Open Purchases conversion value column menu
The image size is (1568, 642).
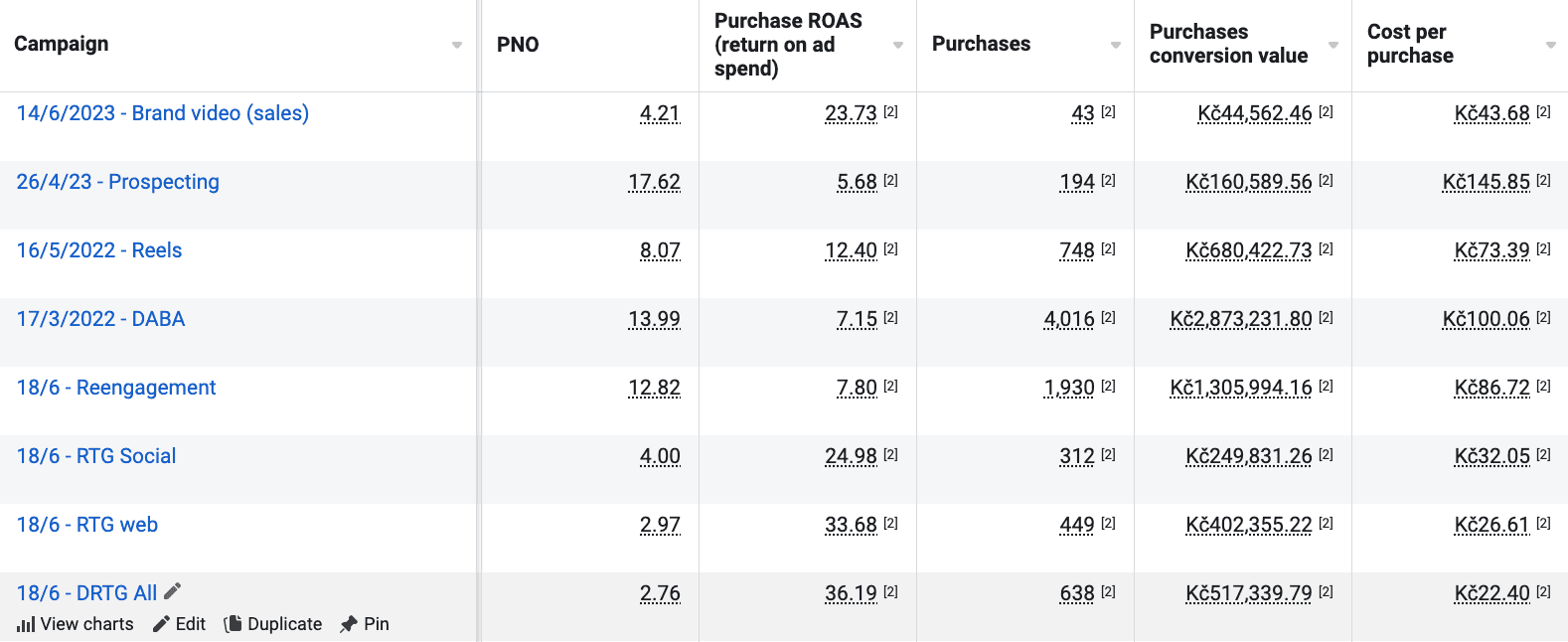click(1333, 45)
